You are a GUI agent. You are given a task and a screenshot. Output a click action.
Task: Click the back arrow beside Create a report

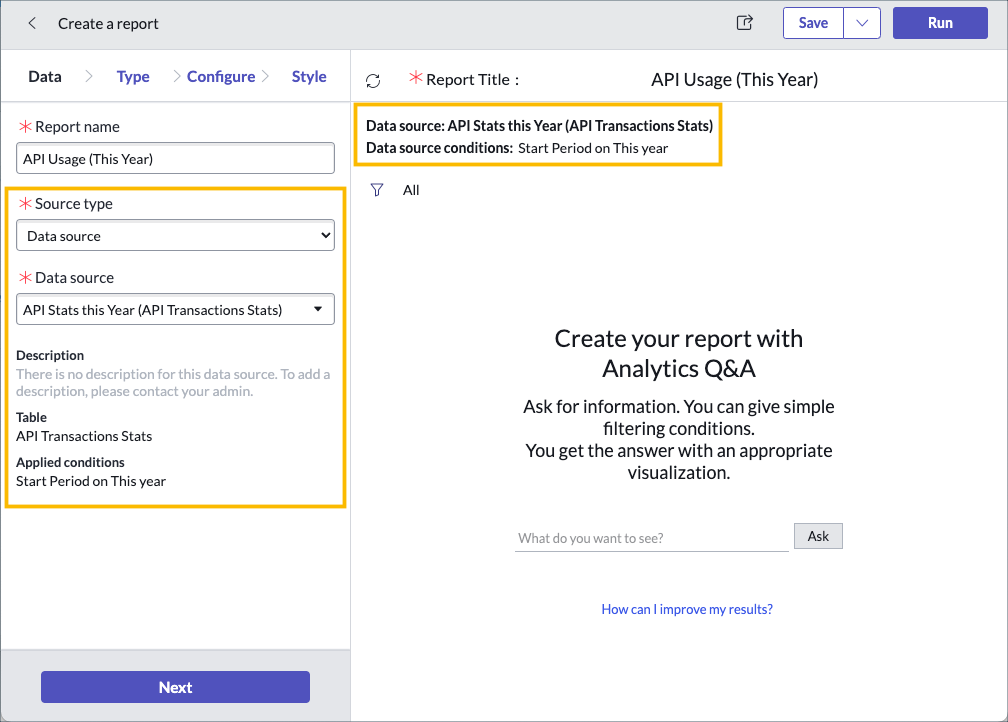point(32,23)
